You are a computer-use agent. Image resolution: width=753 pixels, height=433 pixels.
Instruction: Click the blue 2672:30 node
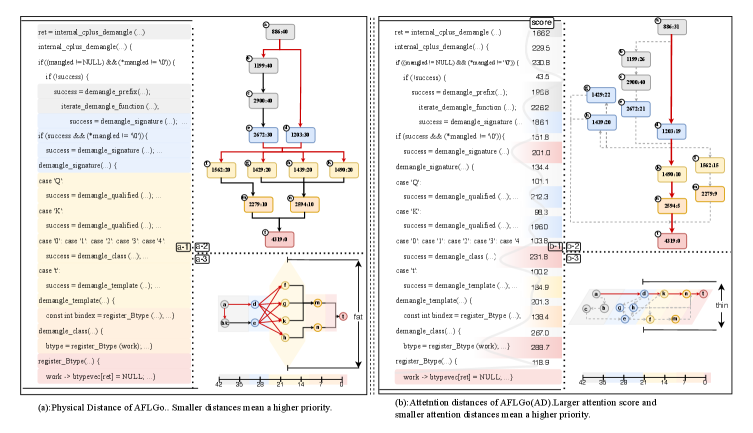pyautogui.click(x=264, y=133)
